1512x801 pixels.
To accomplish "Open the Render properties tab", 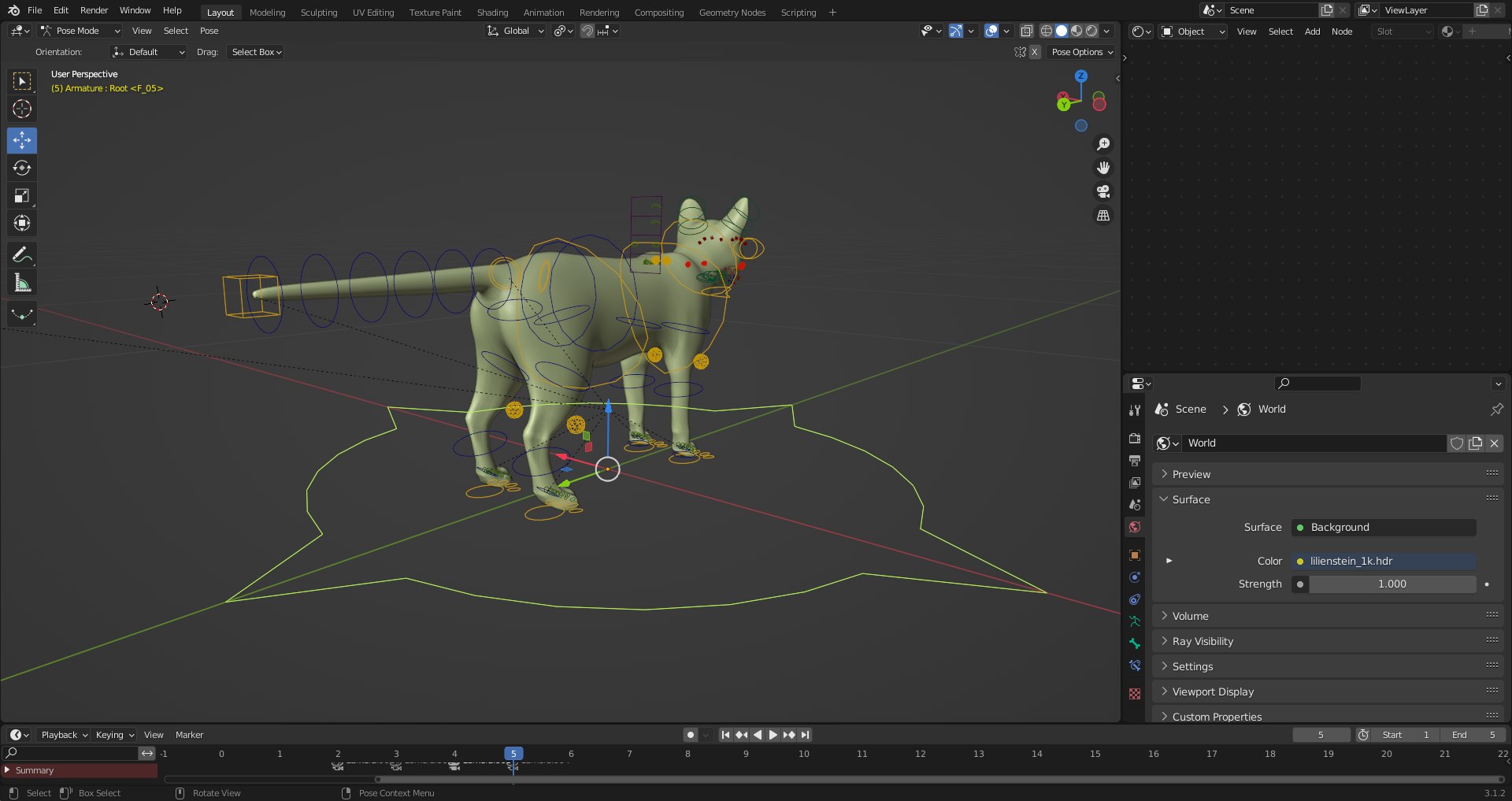I will click(1135, 438).
